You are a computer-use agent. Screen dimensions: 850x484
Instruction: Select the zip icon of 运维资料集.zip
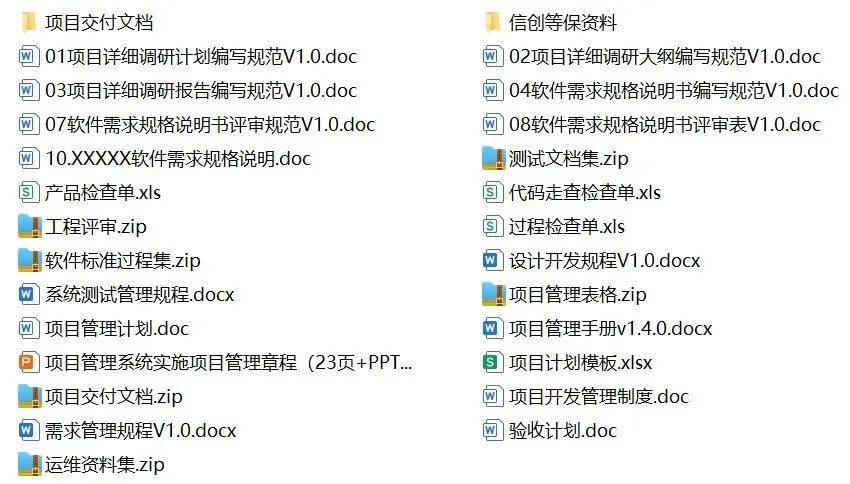29,464
